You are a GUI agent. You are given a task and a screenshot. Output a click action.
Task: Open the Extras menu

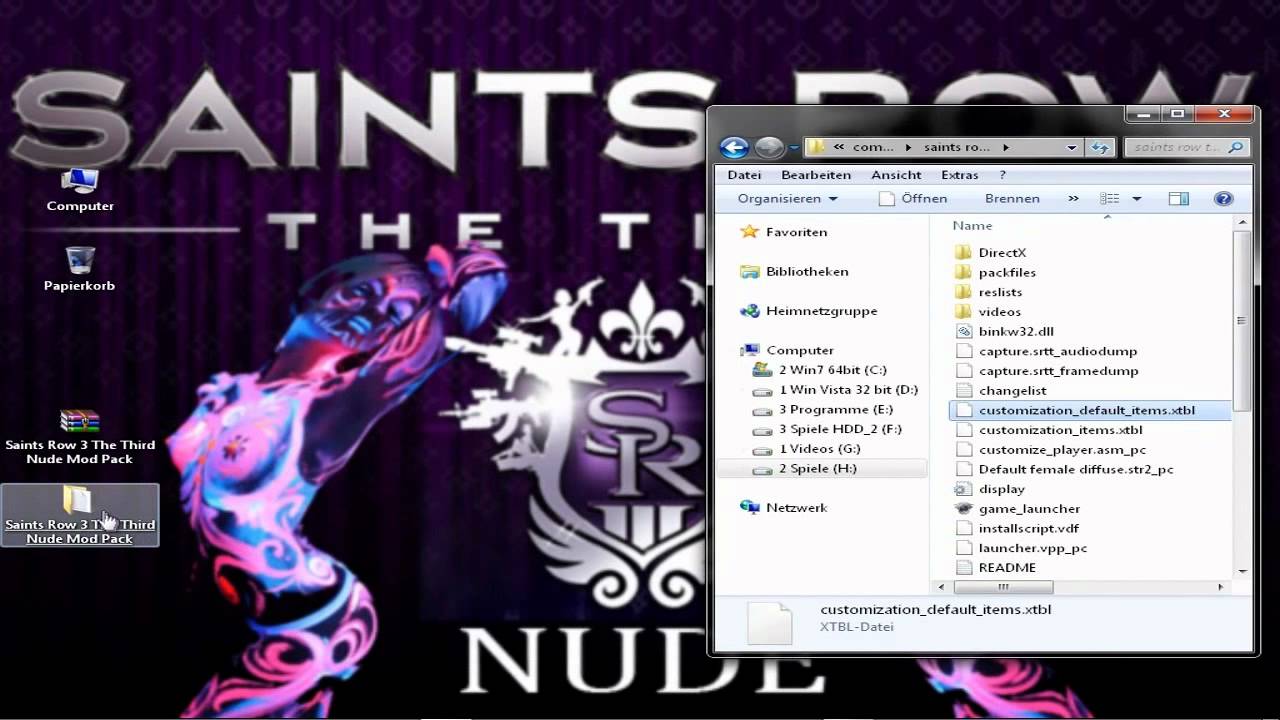click(960, 175)
